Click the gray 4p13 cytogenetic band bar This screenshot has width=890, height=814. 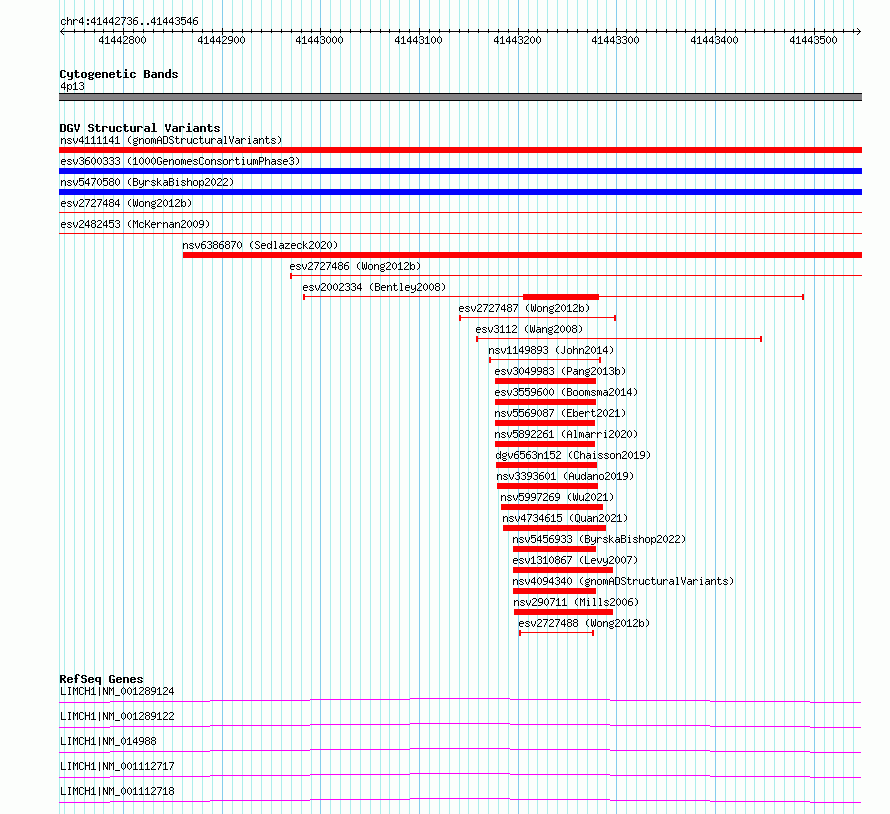[460, 97]
